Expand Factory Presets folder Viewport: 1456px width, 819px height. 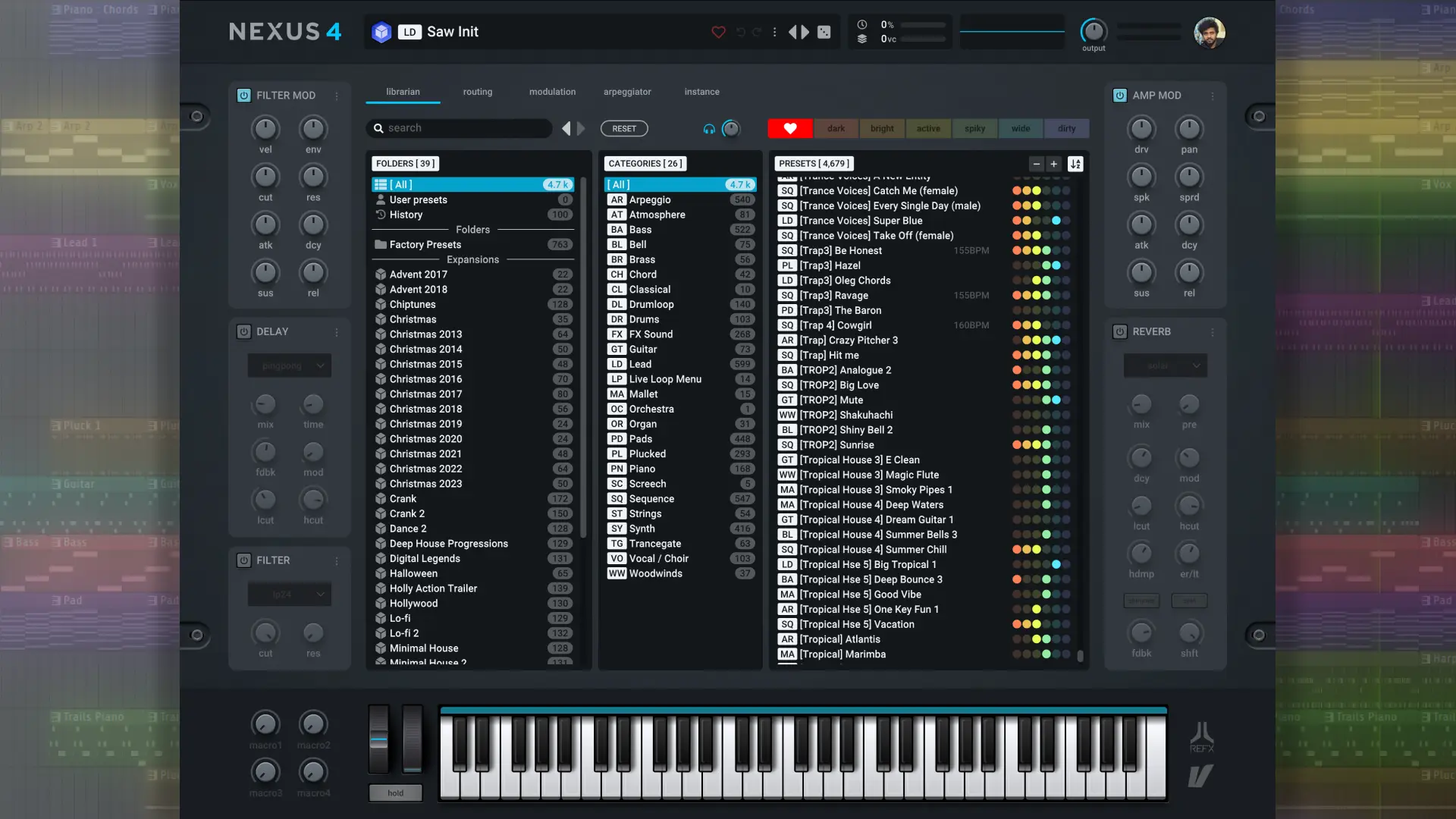[x=473, y=245]
